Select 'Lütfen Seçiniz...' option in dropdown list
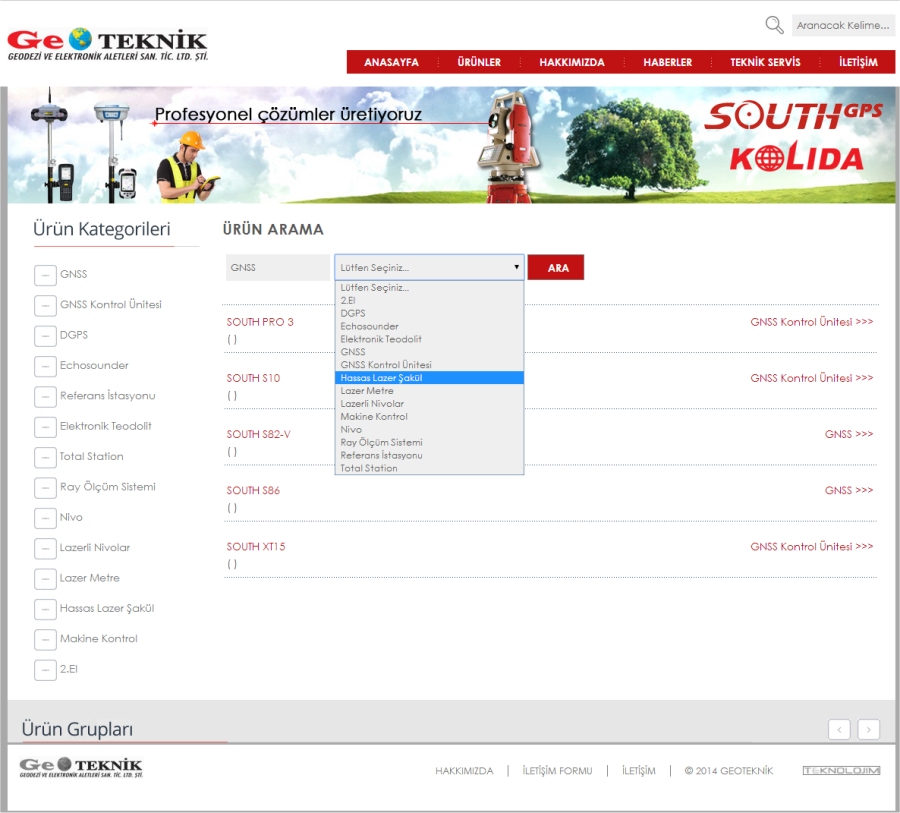The height and width of the screenshot is (813, 900). pos(429,288)
